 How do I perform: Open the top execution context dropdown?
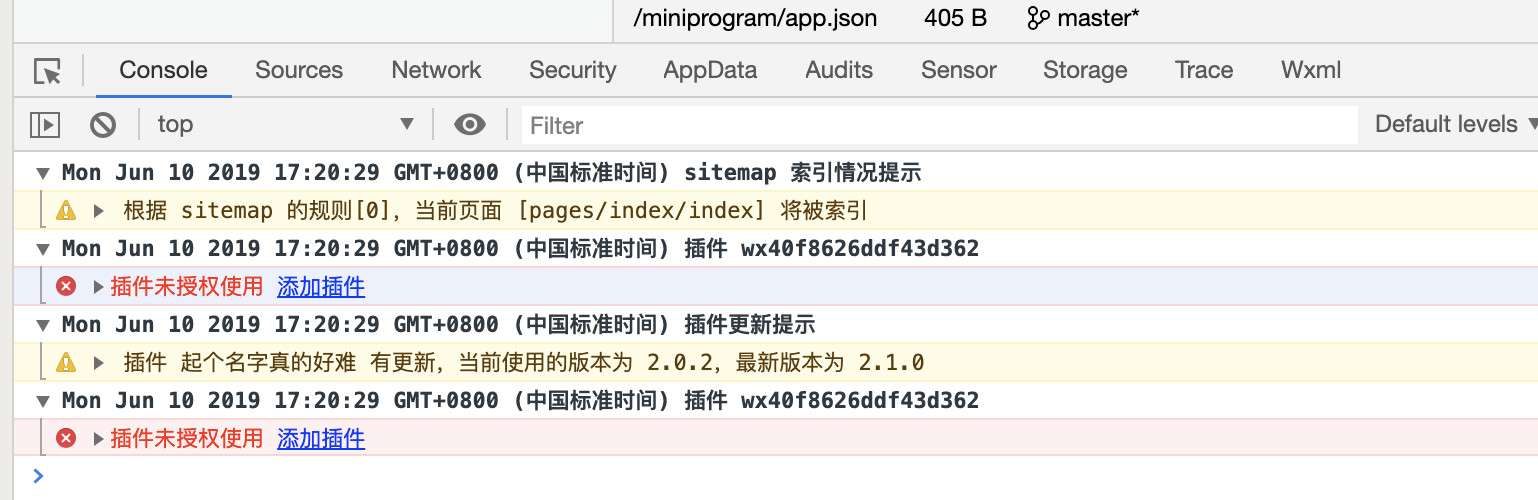pyautogui.click(x=285, y=125)
